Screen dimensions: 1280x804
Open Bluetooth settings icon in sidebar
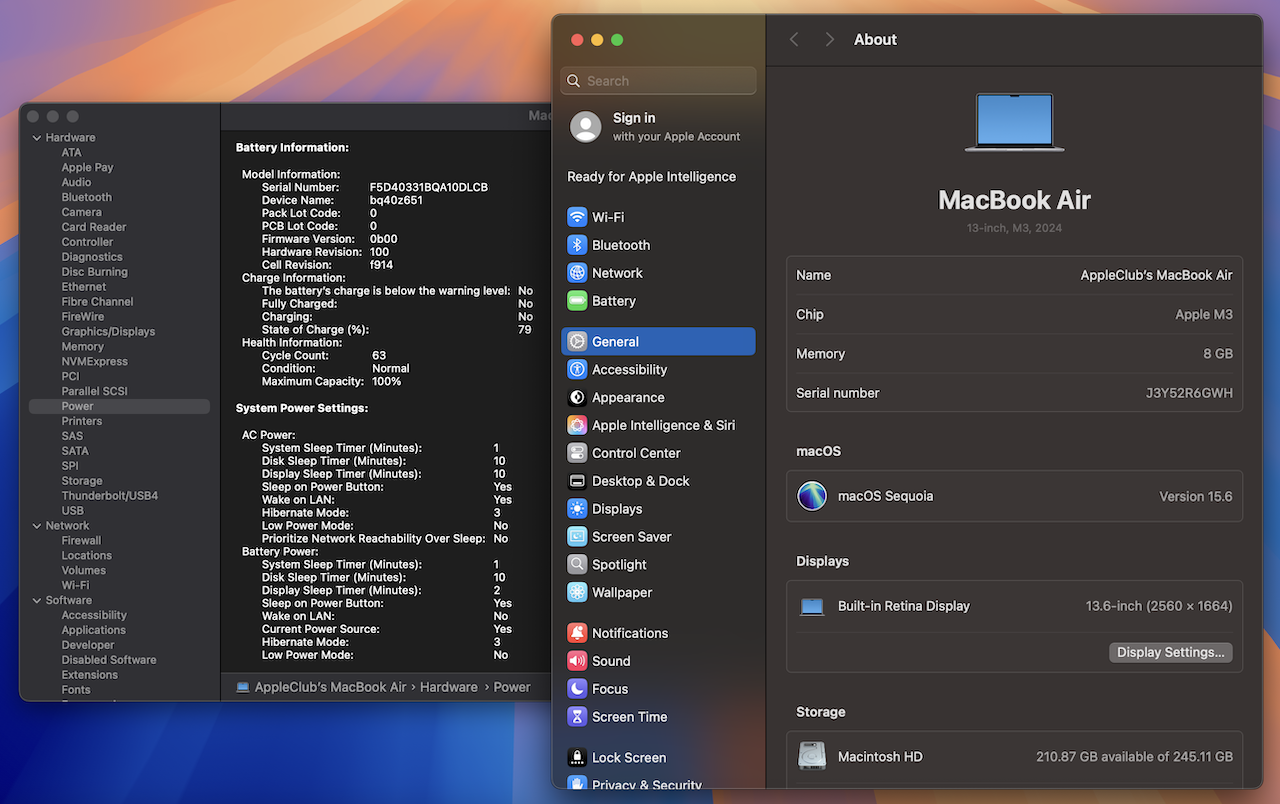click(577, 245)
